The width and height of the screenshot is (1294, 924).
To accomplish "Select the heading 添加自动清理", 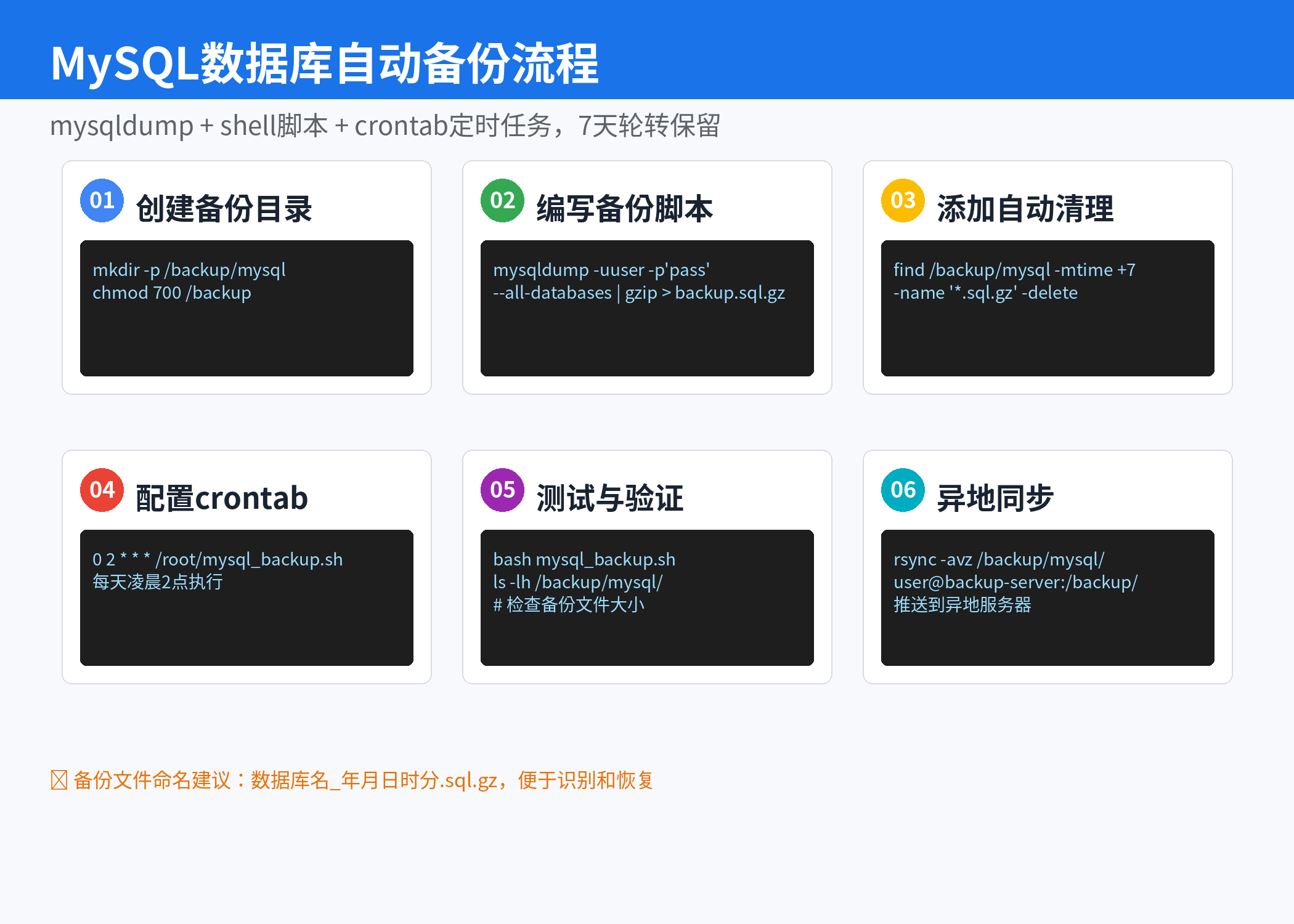I will [x=1025, y=208].
